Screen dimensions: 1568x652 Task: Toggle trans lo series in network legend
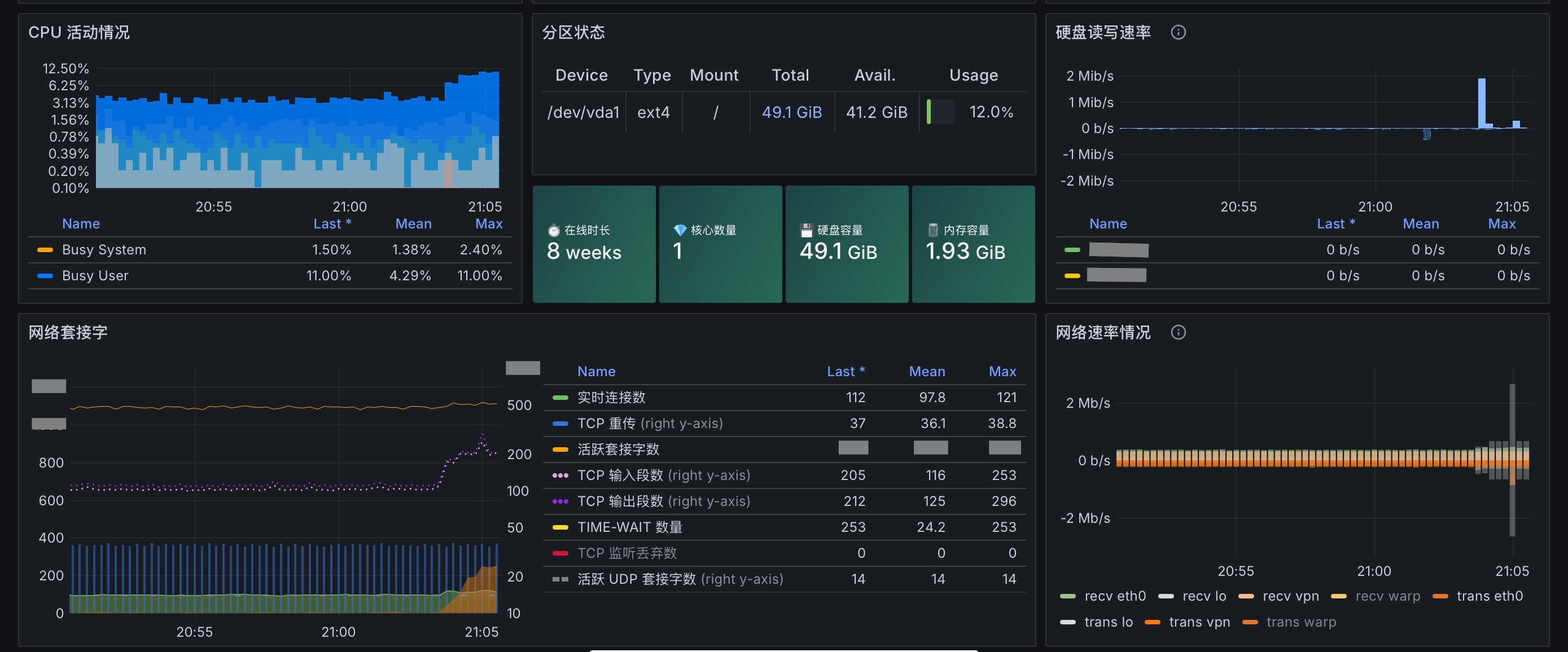point(1109,622)
